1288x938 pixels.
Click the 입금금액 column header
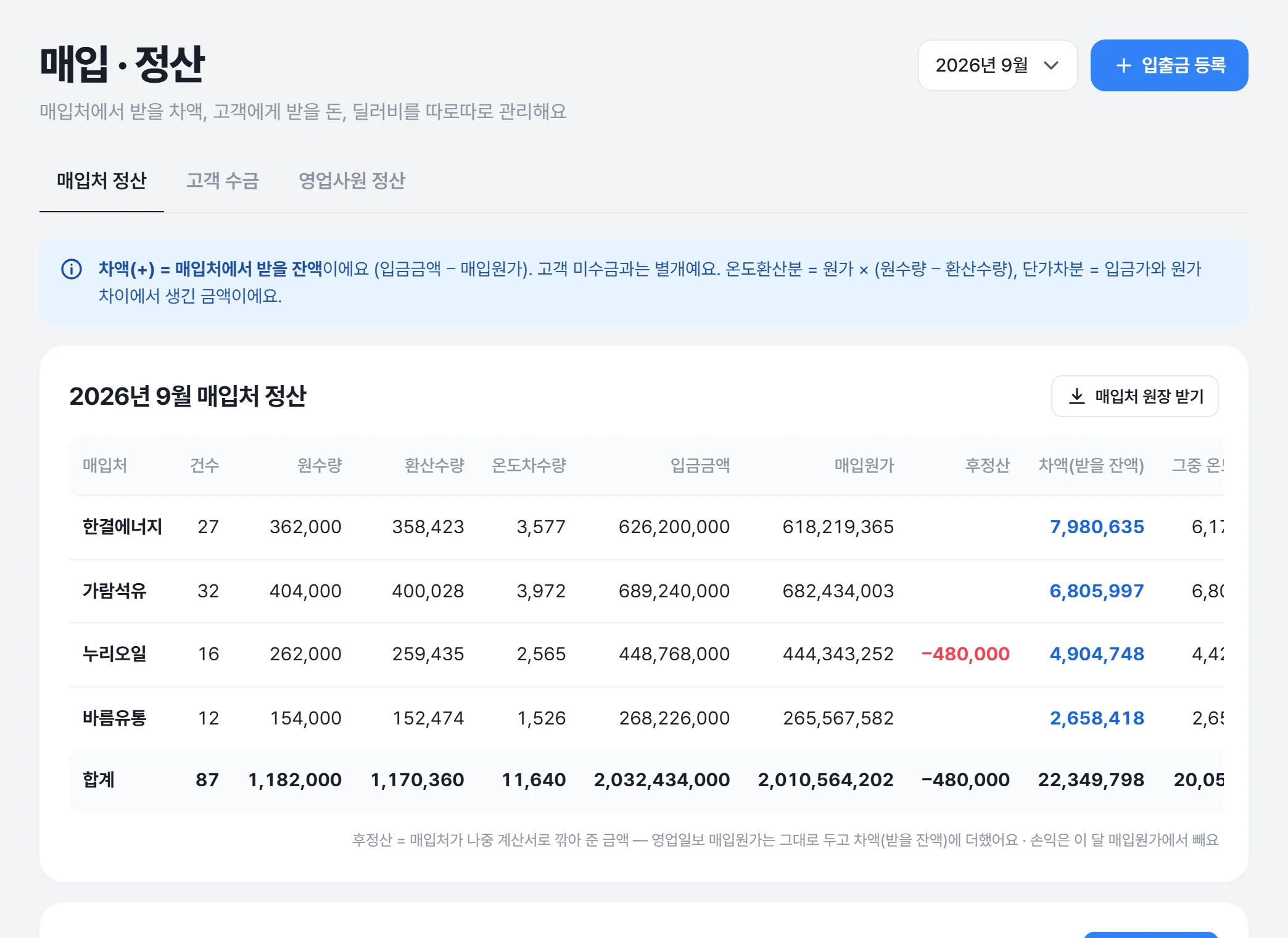[x=700, y=465]
